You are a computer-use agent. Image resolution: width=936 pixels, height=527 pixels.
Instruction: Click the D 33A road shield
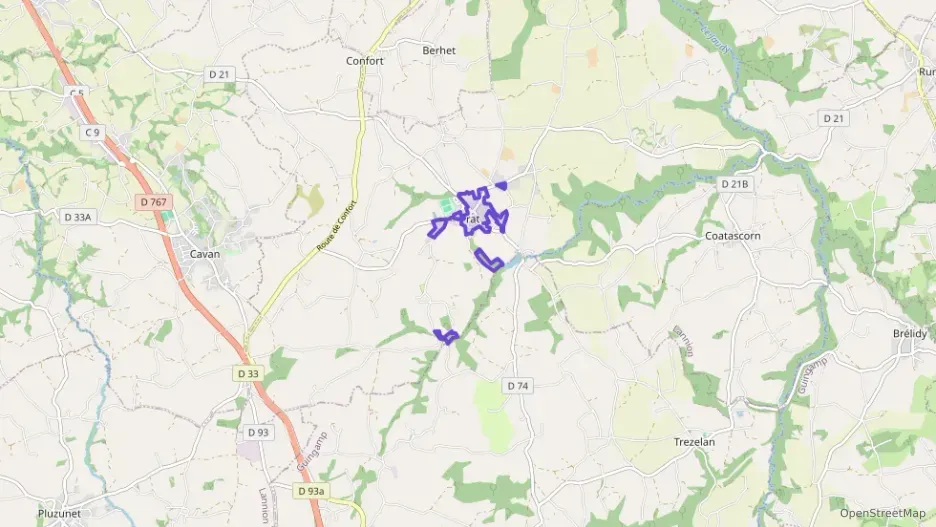(x=78, y=217)
